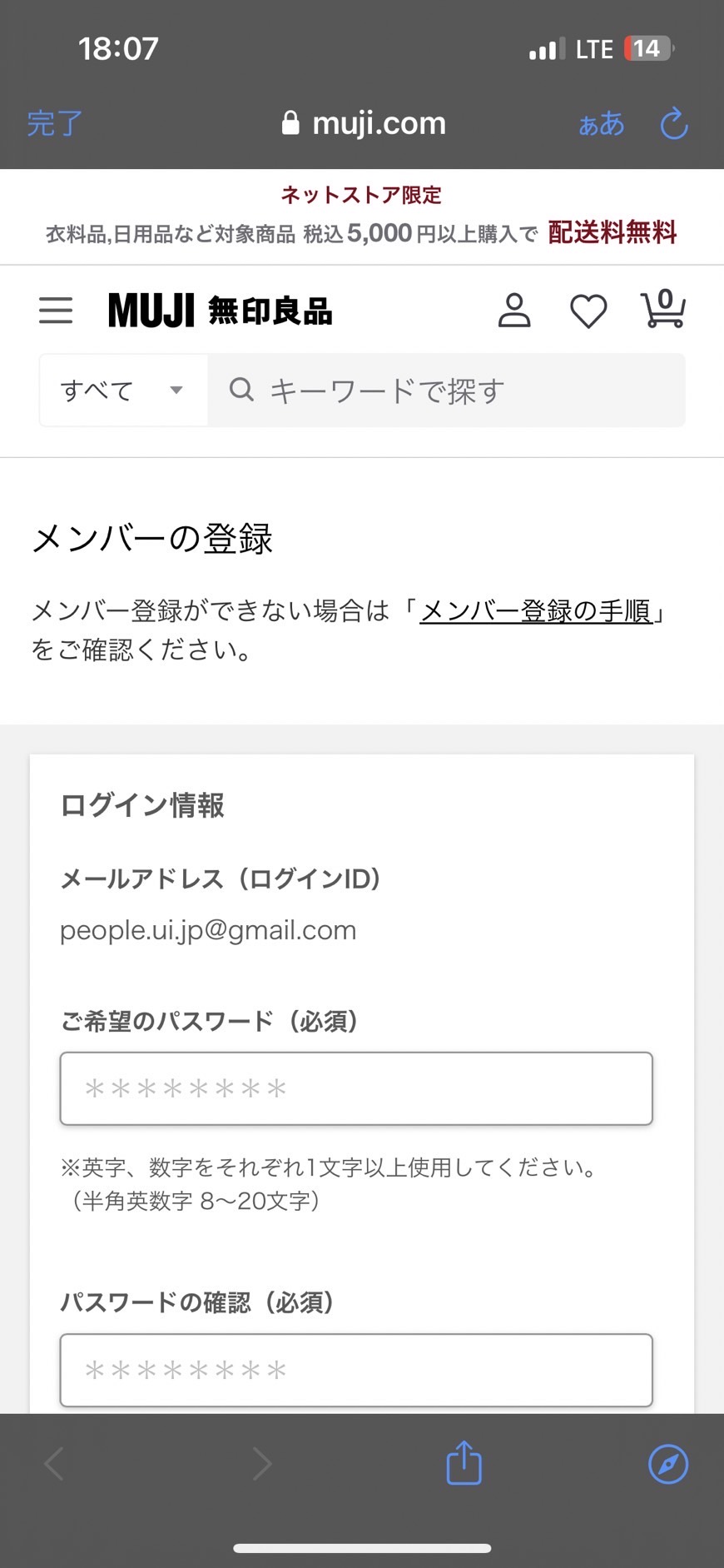
Task: Tap the MUJI 無印良品 logo
Action: click(x=221, y=311)
